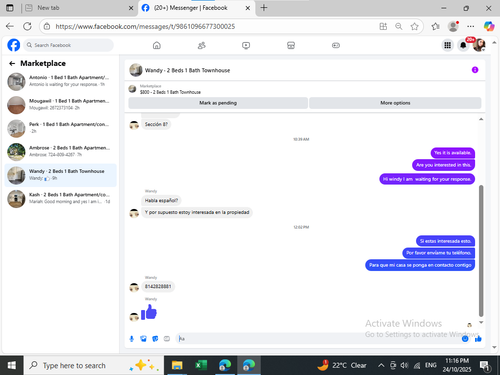This screenshot has height=375, width=500.
Task: Show hidden system tray icons chevron
Action: (381, 365)
